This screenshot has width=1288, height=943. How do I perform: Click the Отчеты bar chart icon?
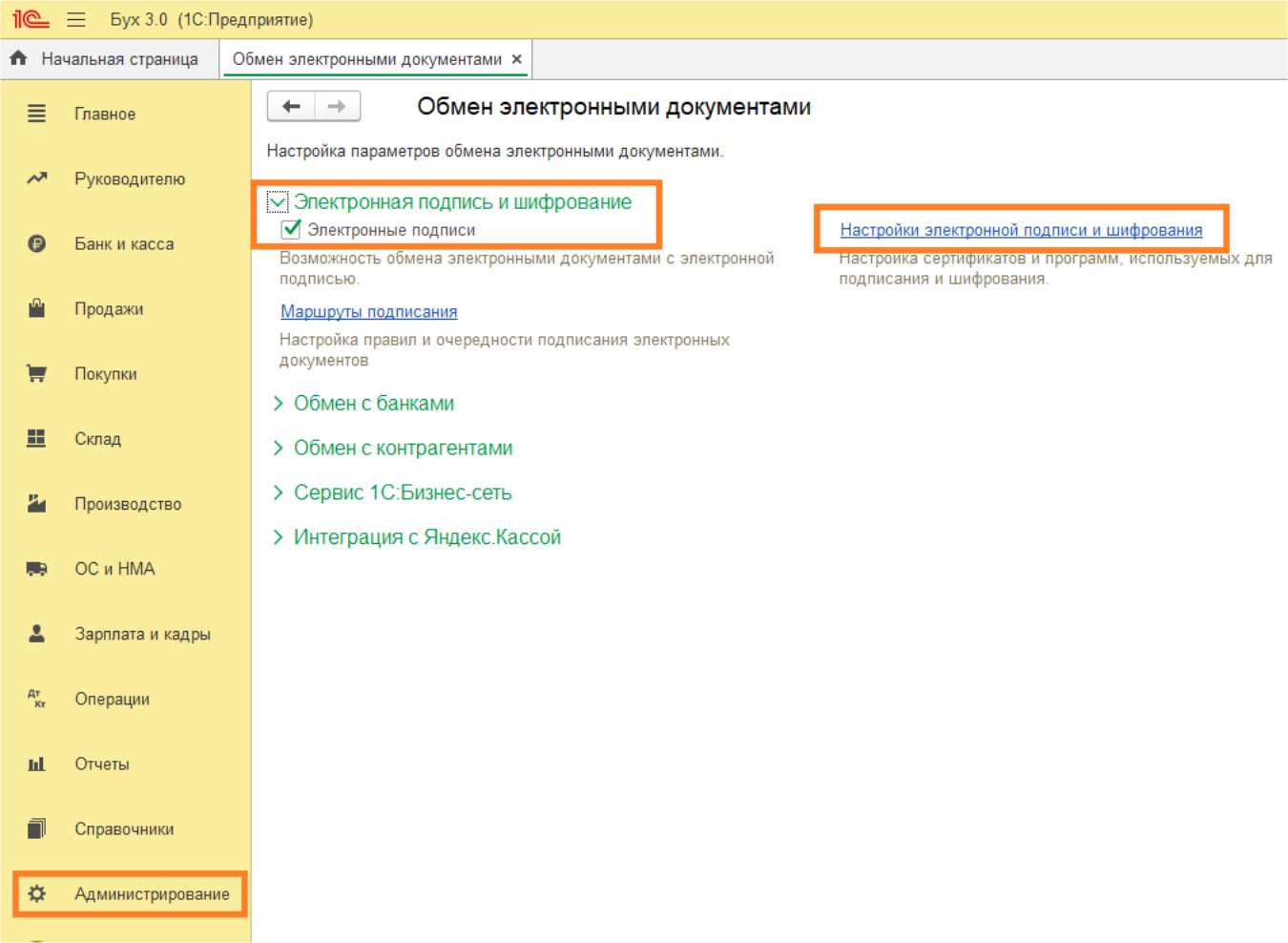[x=36, y=764]
